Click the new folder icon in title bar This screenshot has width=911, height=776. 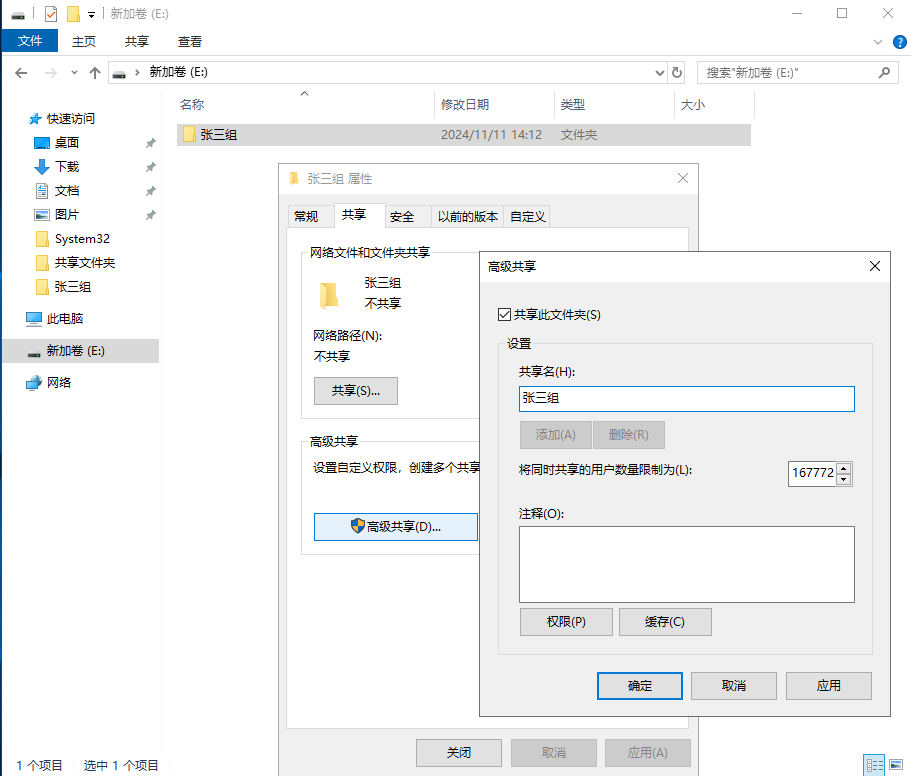pos(73,13)
